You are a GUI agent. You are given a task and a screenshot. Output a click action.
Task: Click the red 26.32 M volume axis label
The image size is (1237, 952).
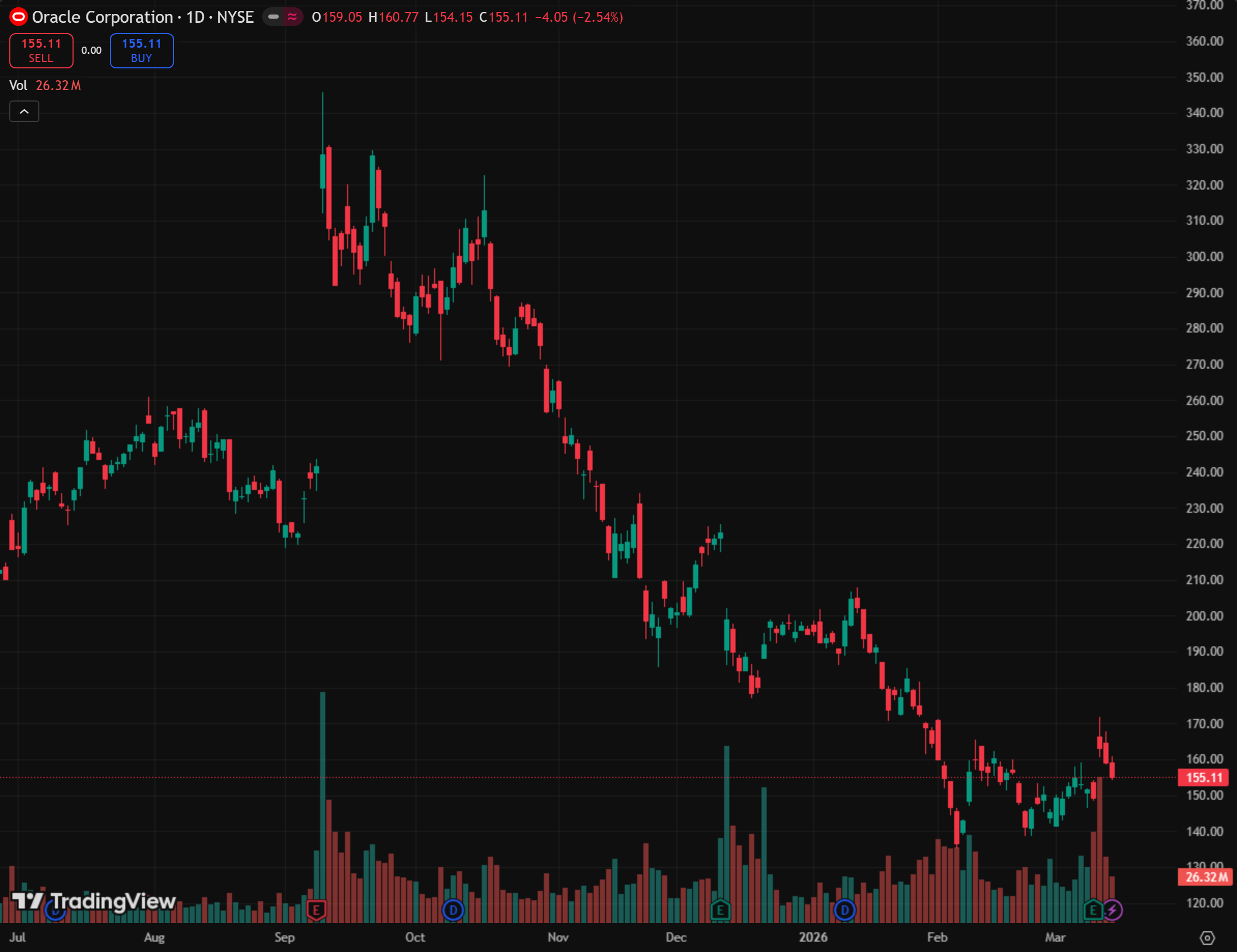[x=1205, y=877]
